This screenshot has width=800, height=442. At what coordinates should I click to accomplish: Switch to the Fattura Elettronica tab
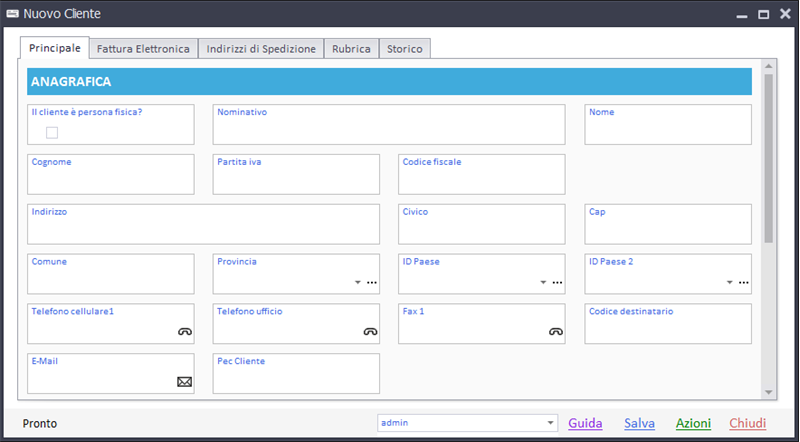coord(143,49)
